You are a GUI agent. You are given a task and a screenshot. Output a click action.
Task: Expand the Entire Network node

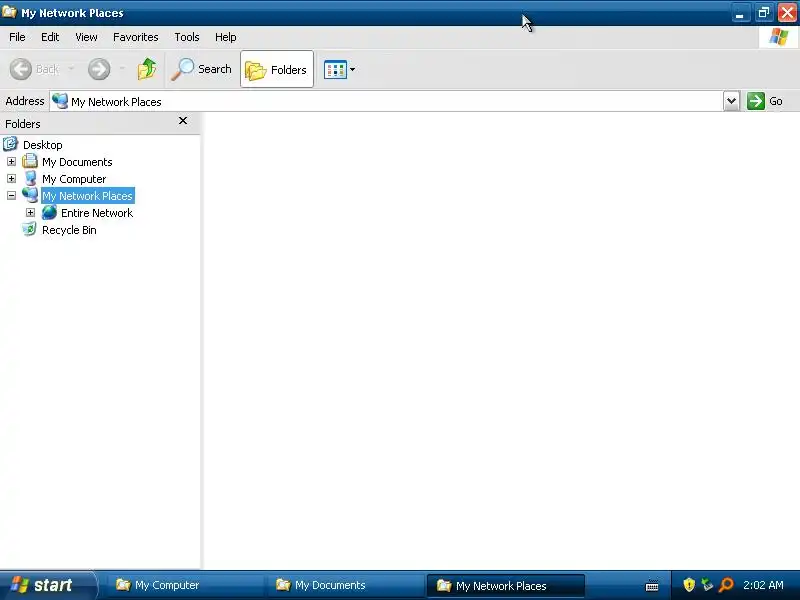30,213
